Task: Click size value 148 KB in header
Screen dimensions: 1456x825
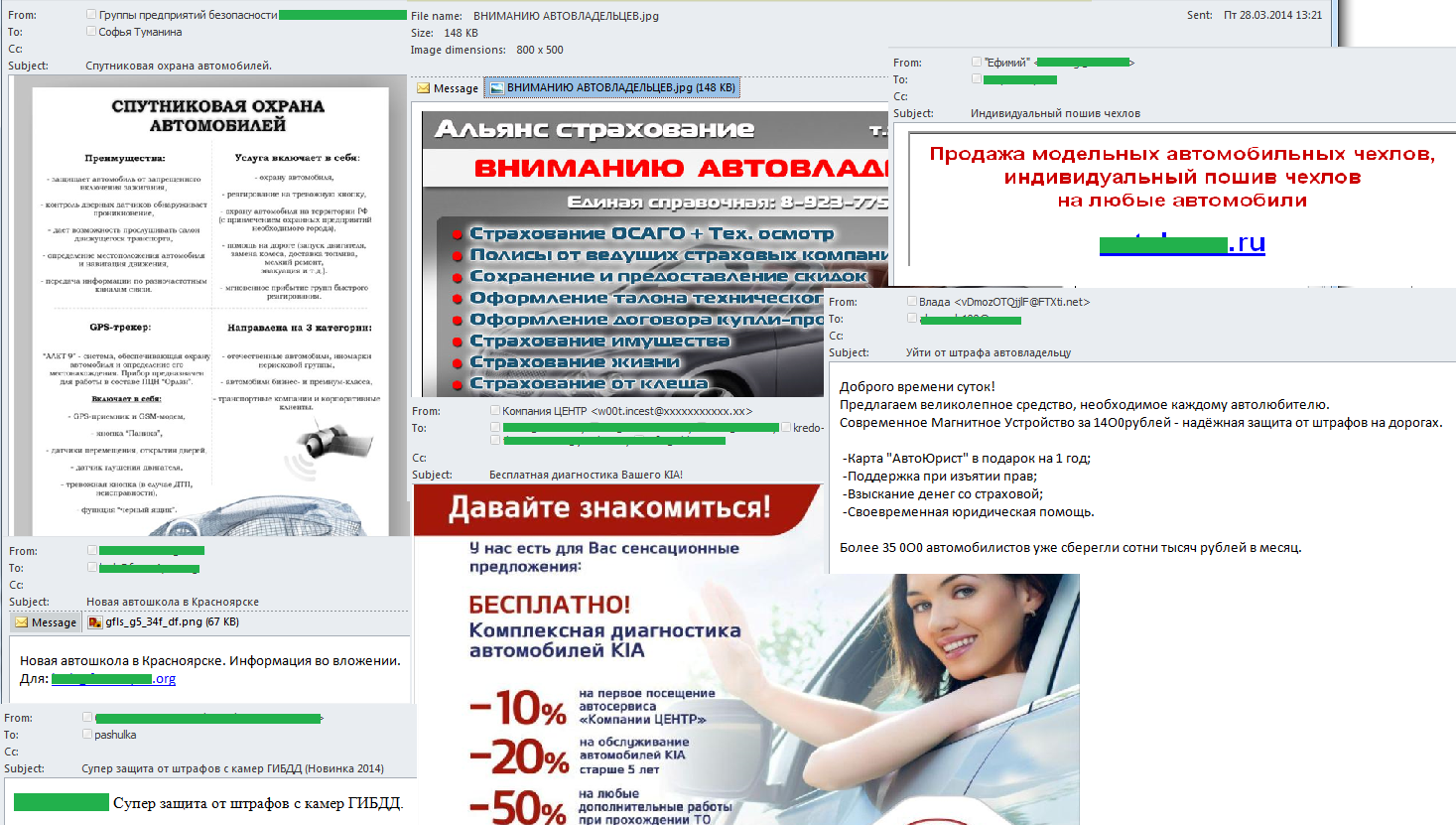Action: tap(461, 33)
